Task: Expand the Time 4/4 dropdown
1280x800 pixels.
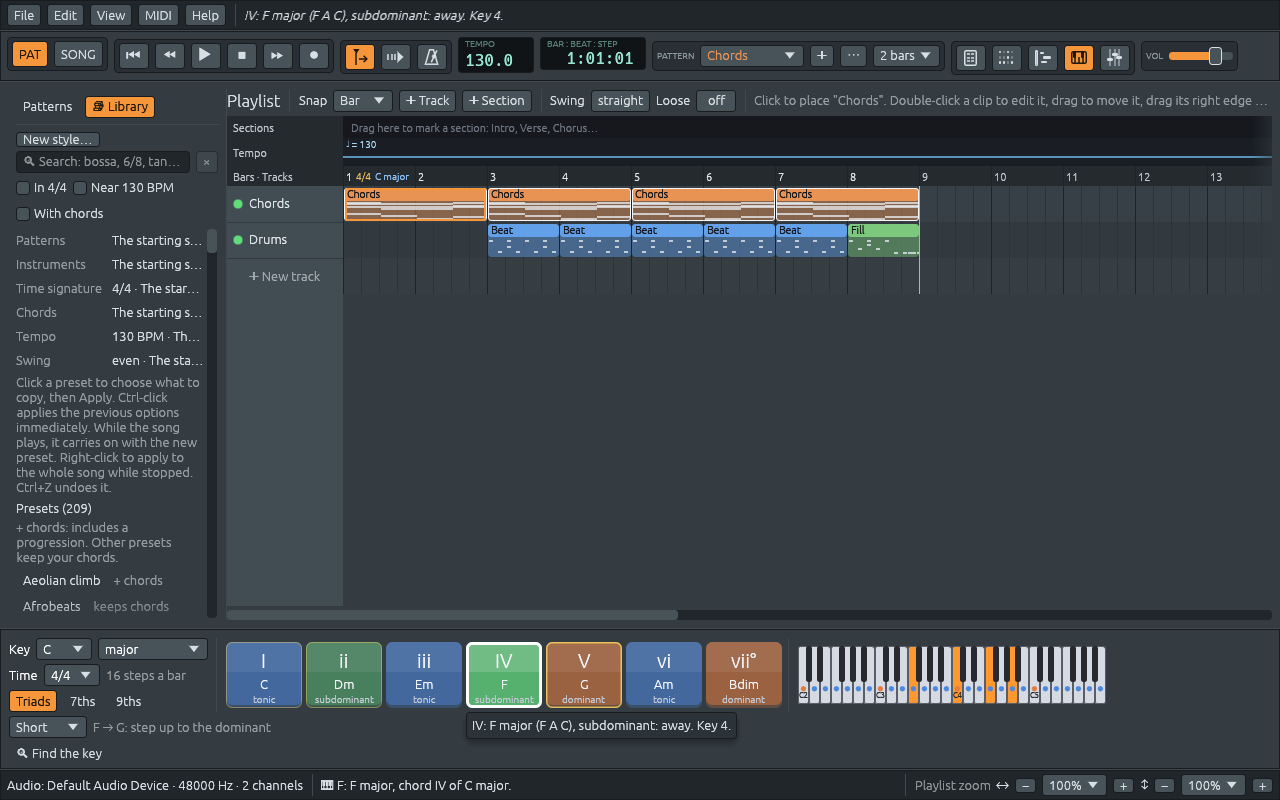Action: coord(72,675)
